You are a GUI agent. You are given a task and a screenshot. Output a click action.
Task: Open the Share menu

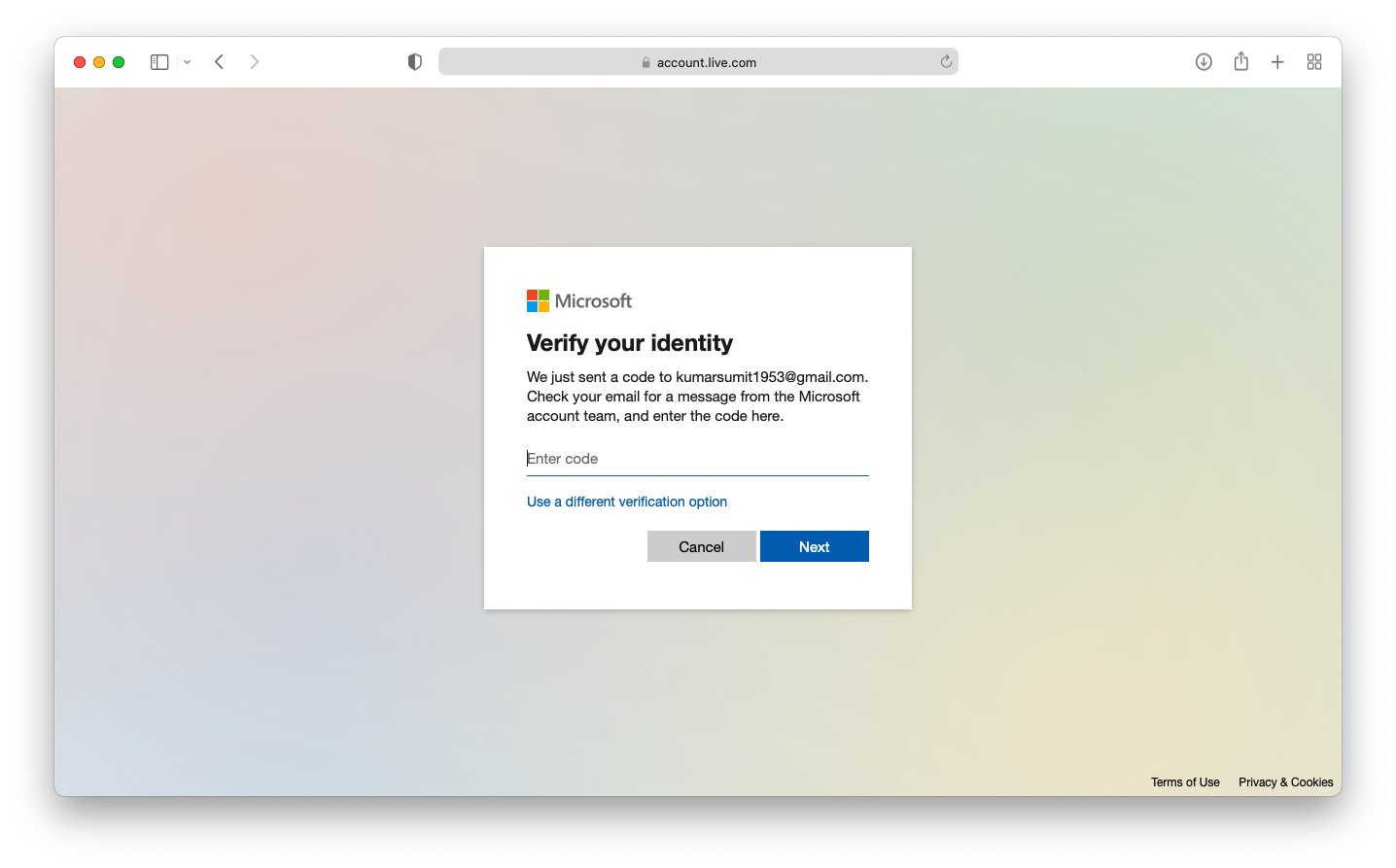tap(1240, 61)
